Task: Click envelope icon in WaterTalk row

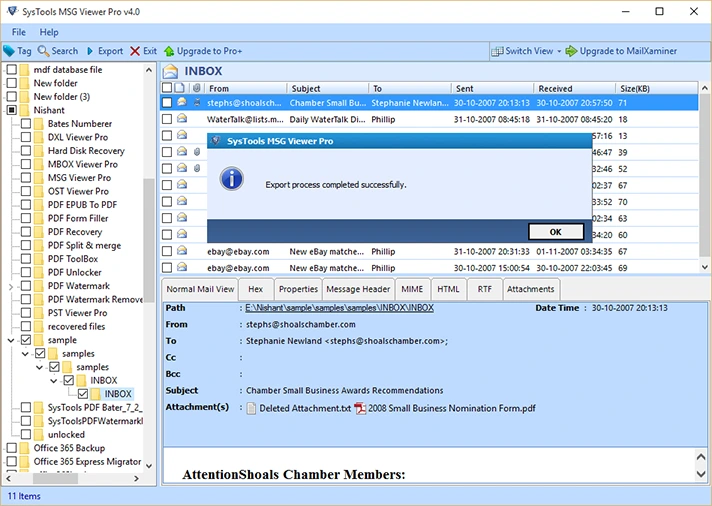Action: pyautogui.click(x=182, y=119)
